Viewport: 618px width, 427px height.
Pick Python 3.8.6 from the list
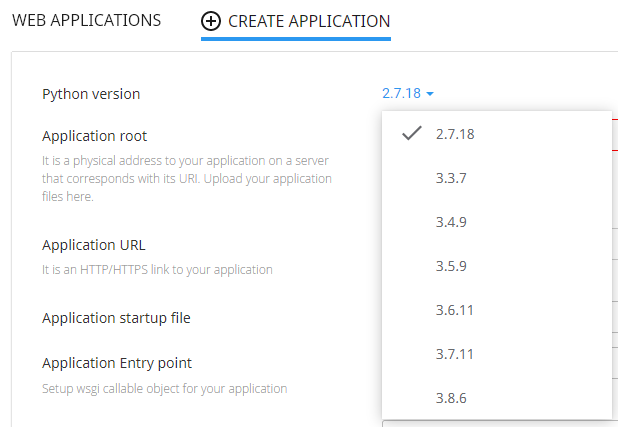tap(451, 398)
